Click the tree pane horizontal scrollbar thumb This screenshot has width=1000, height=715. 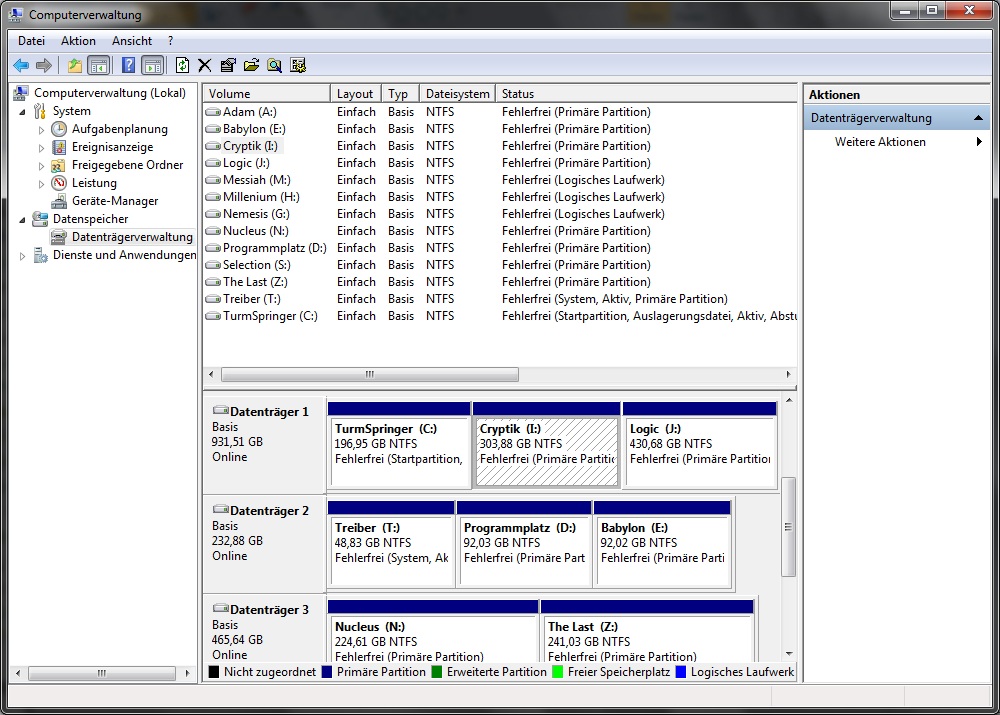102,673
